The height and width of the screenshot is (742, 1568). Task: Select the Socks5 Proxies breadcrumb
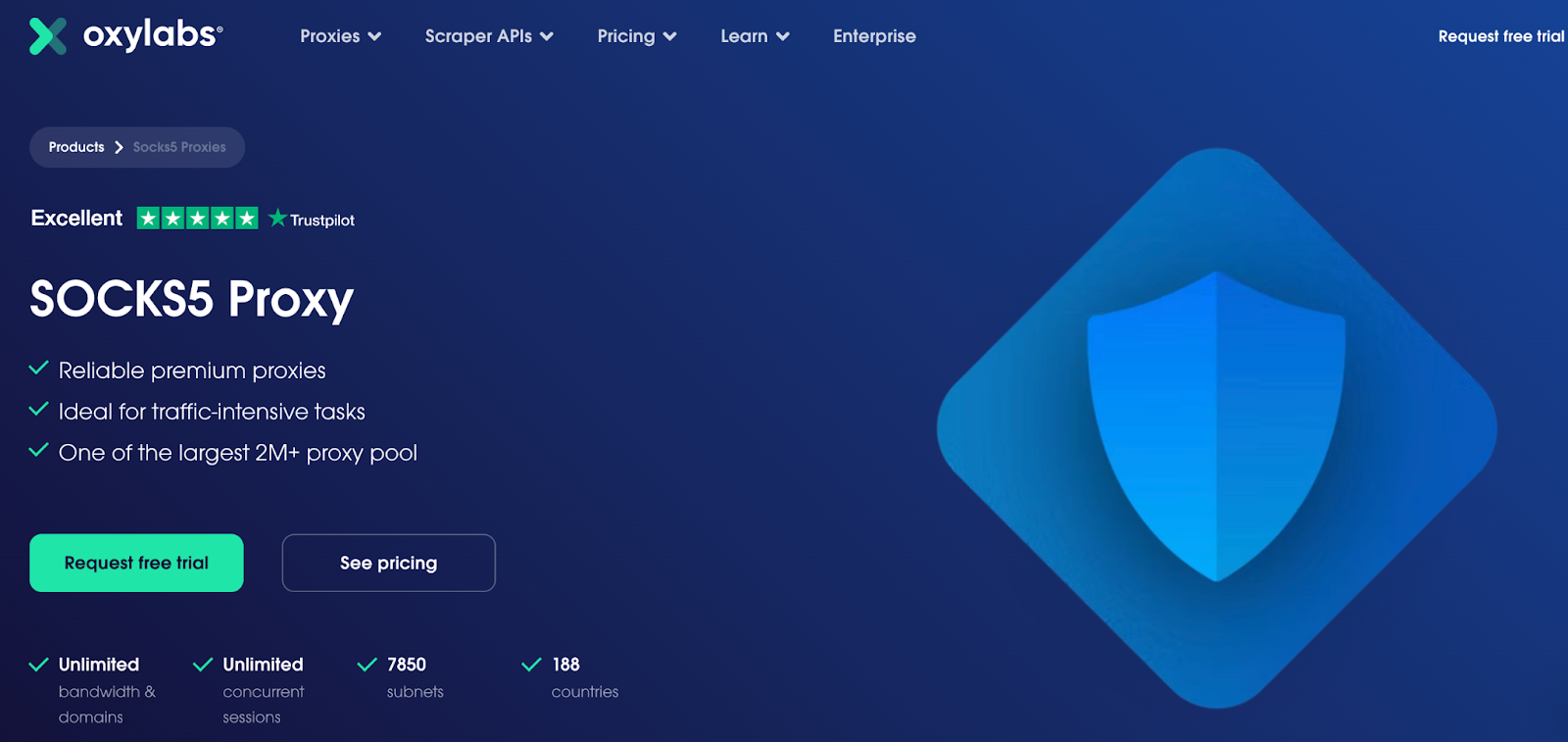(x=179, y=147)
